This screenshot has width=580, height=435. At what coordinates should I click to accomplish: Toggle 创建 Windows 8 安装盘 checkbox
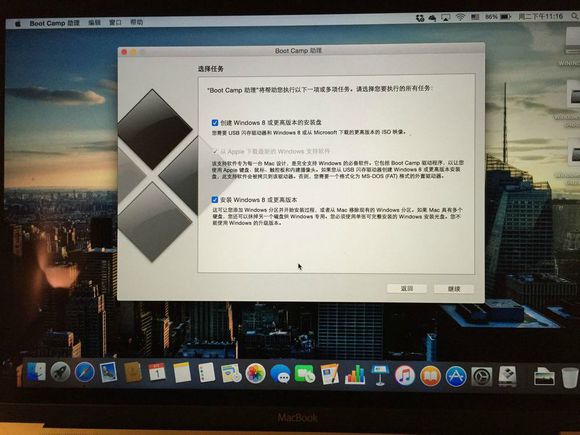pyautogui.click(x=215, y=122)
